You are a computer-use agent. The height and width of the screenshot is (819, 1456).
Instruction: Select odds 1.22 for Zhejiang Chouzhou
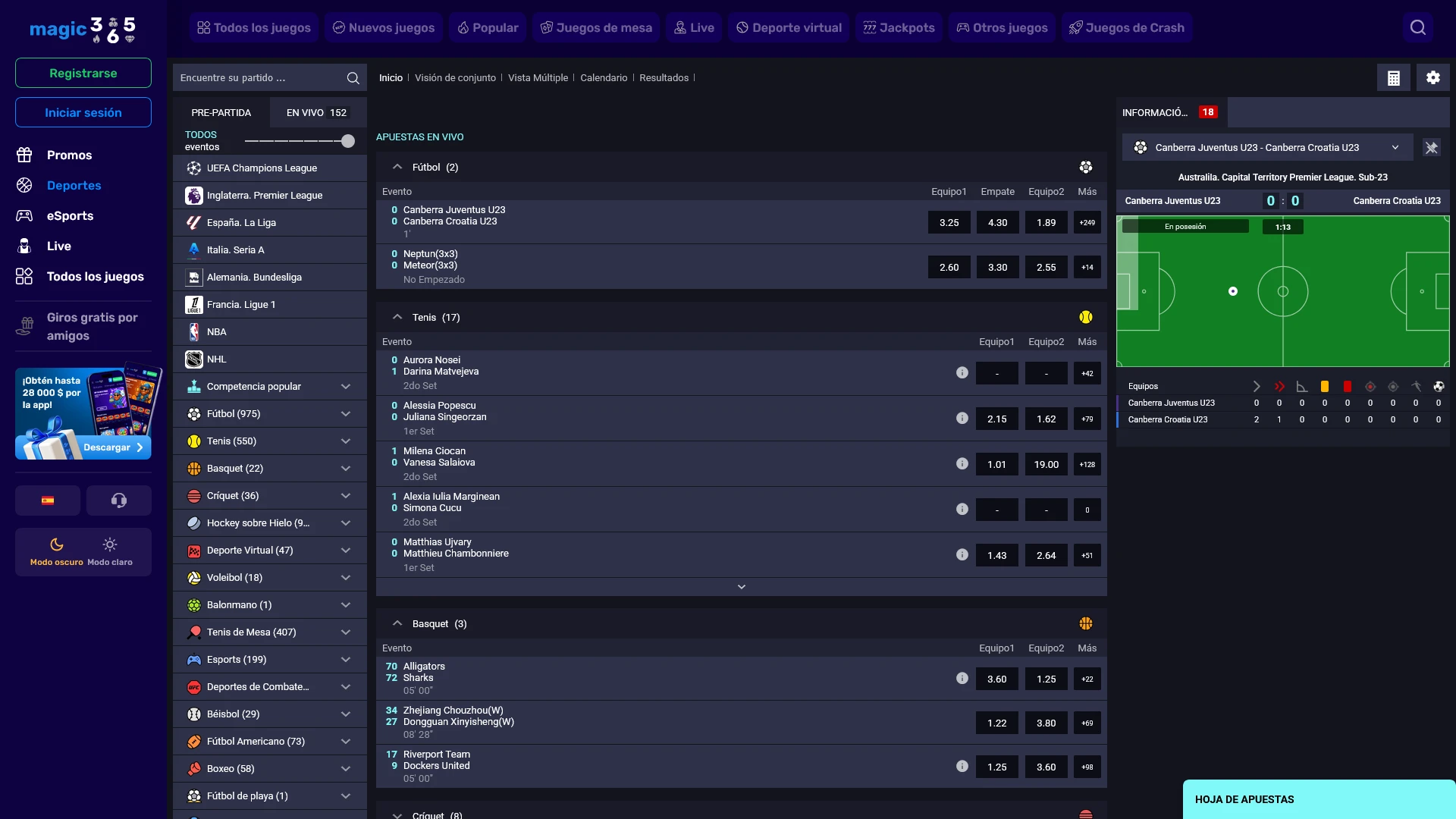pos(997,723)
